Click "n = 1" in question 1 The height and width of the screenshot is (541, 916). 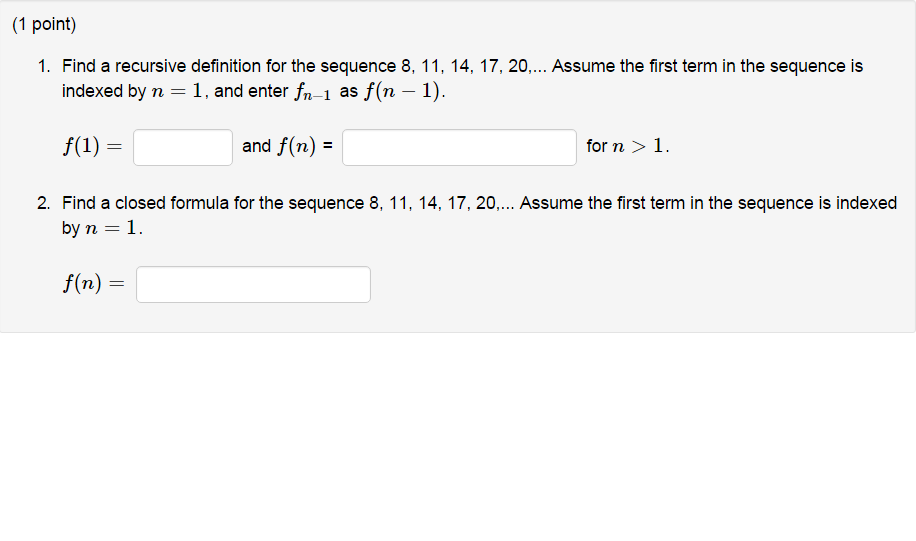tap(176, 91)
